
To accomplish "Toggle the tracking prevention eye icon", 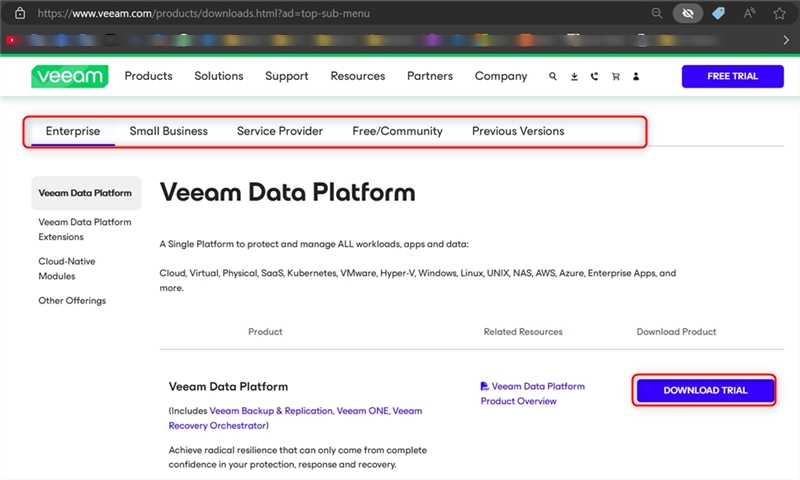I will (x=686, y=14).
